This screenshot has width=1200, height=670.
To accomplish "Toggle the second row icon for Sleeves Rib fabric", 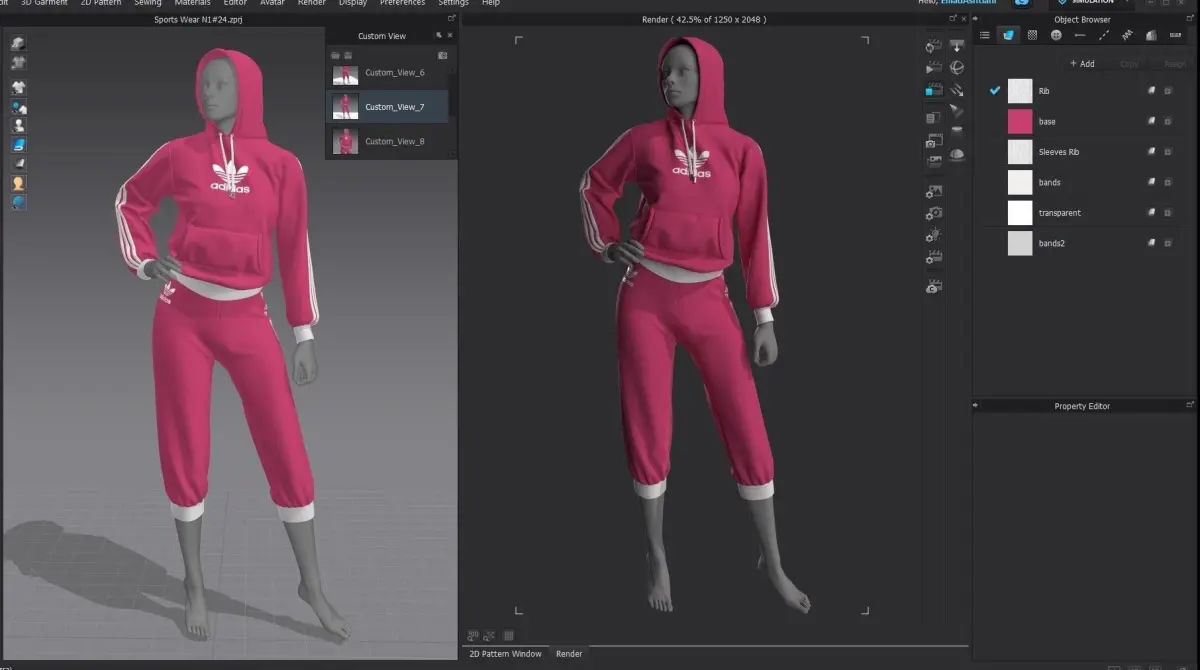I will 1168,152.
